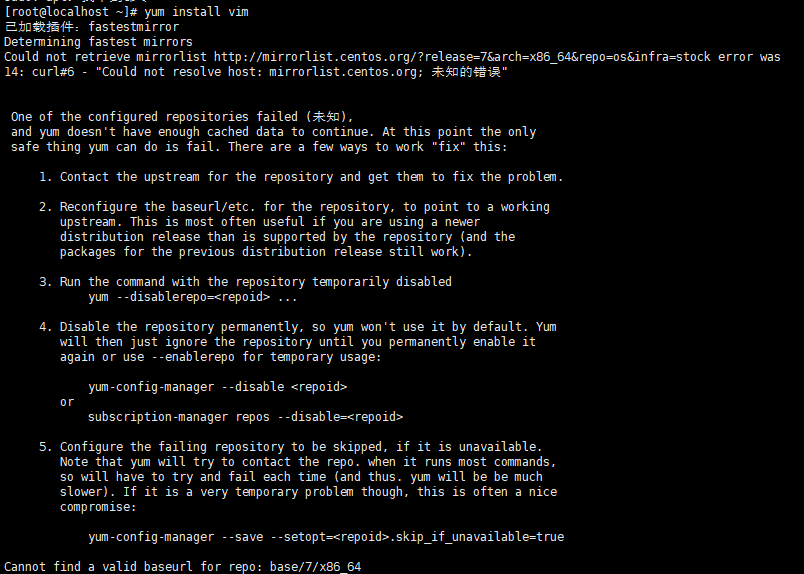The height and width of the screenshot is (574, 804).
Task: Click the 'yum-config-manager --disable <repoid>' command
Action: (217, 387)
